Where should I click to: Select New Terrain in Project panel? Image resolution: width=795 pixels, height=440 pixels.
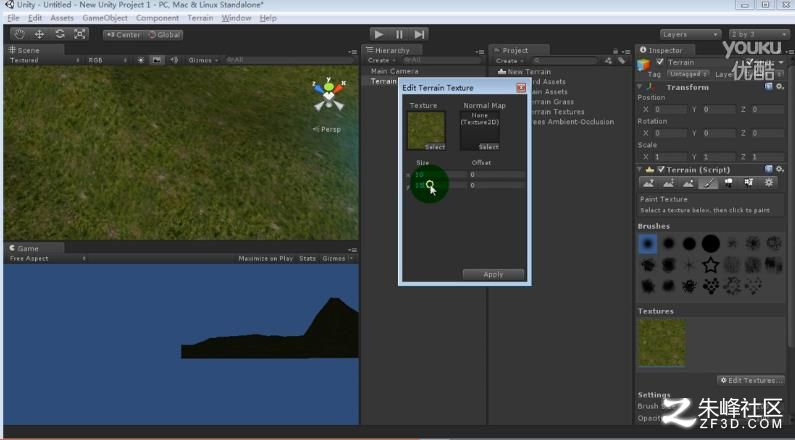(x=529, y=71)
